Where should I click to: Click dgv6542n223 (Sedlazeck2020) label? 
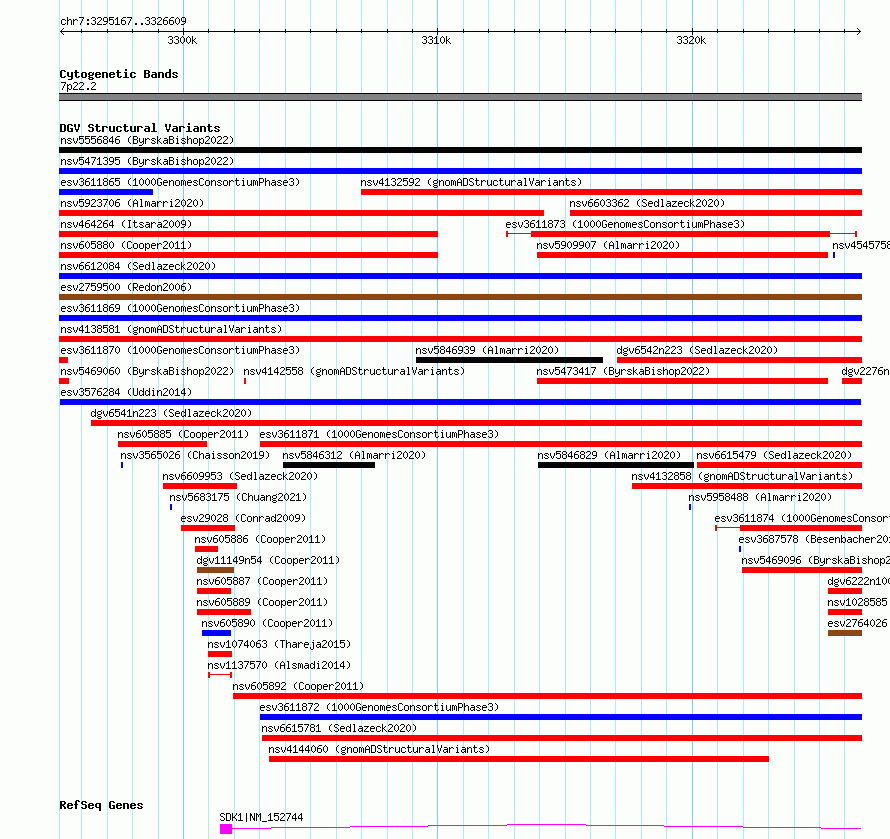(697, 350)
